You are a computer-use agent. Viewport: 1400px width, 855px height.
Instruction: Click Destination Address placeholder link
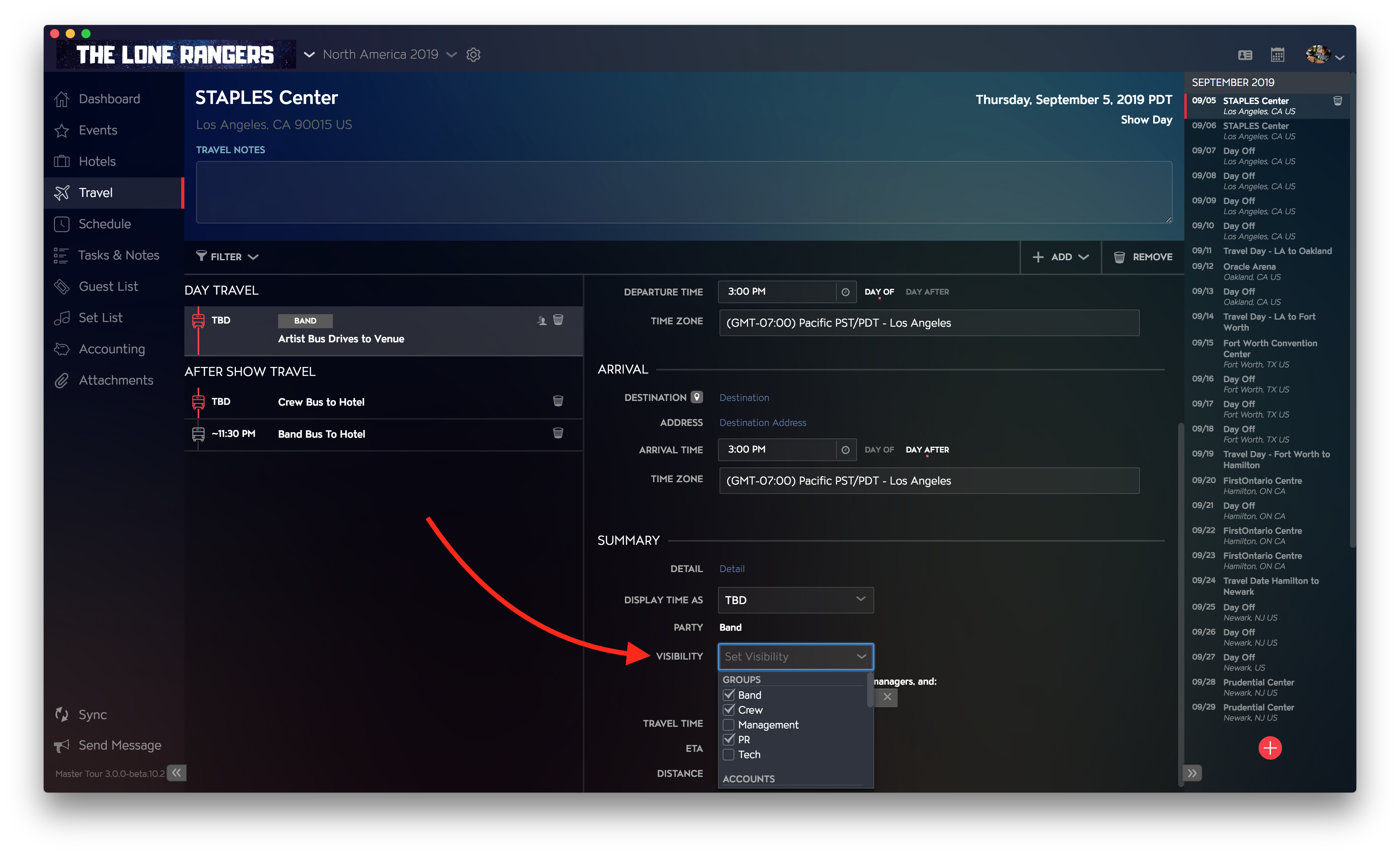point(762,422)
